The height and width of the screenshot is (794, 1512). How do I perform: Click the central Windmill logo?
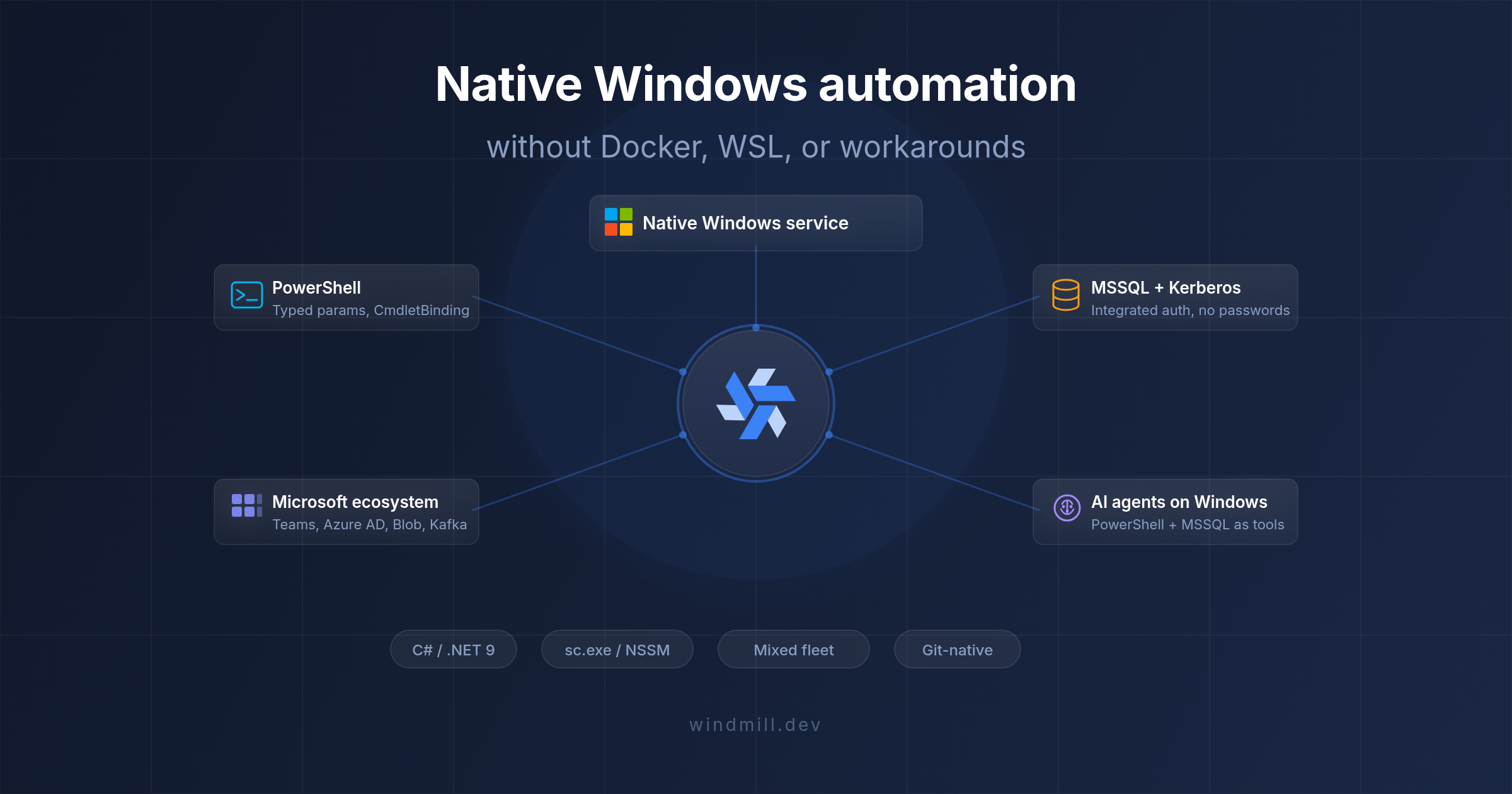(x=755, y=403)
